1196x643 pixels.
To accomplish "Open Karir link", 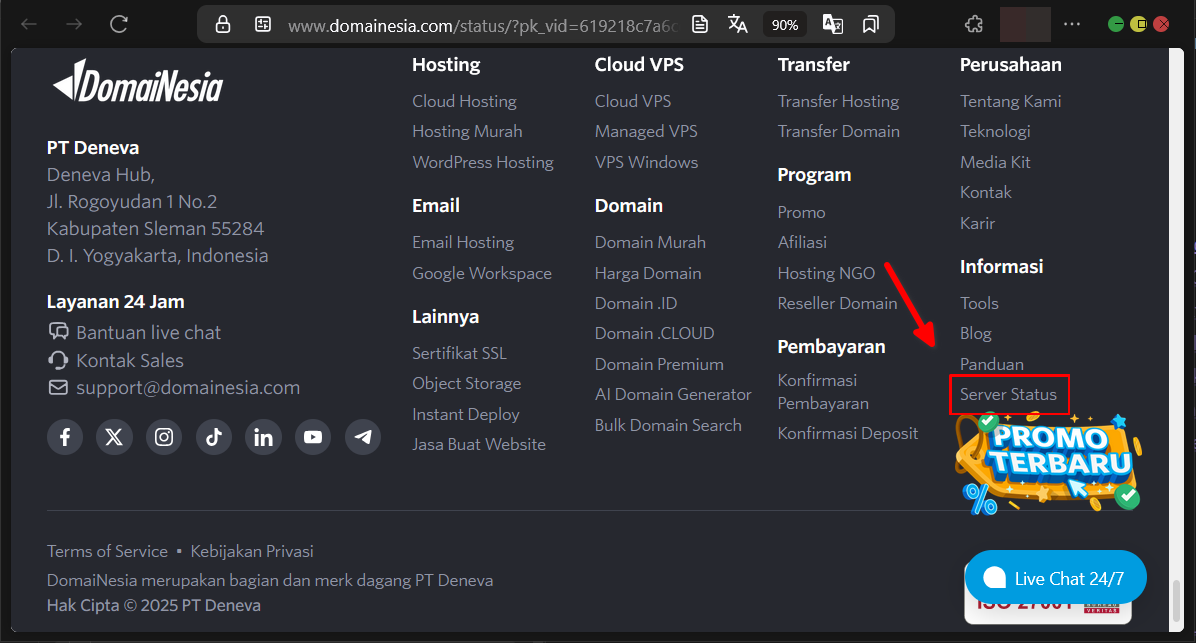I will (x=978, y=223).
